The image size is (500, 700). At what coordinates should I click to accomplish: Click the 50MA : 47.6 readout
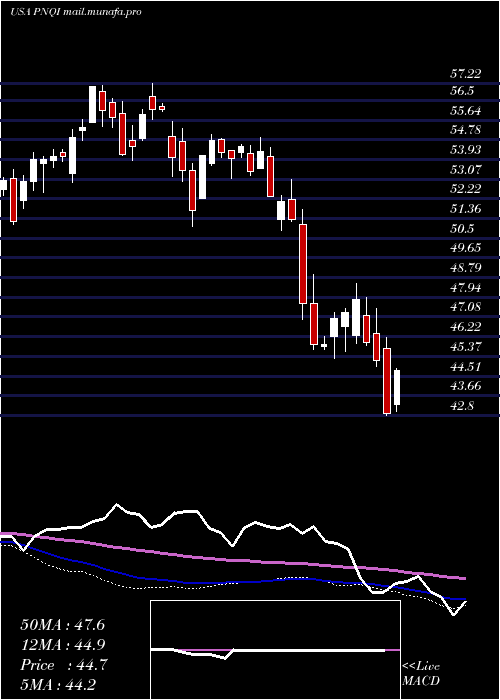62,625
